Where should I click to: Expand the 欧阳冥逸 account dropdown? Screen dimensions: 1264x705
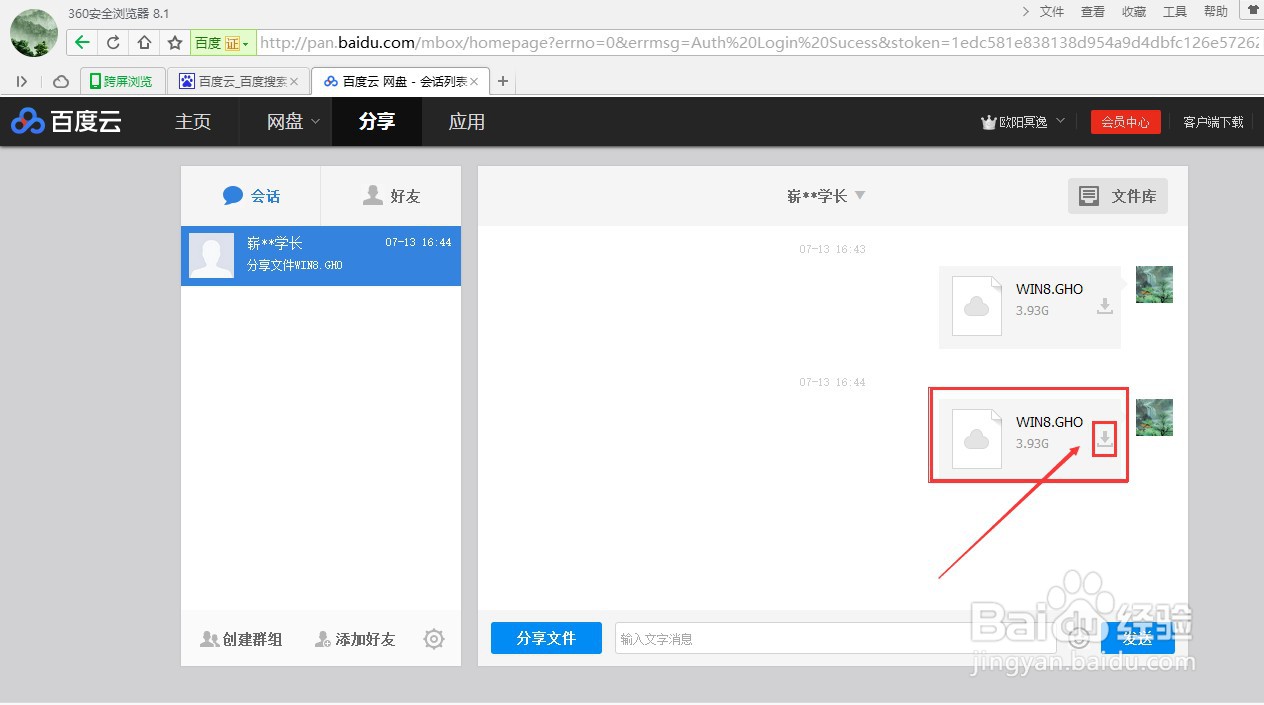[1060, 121]
